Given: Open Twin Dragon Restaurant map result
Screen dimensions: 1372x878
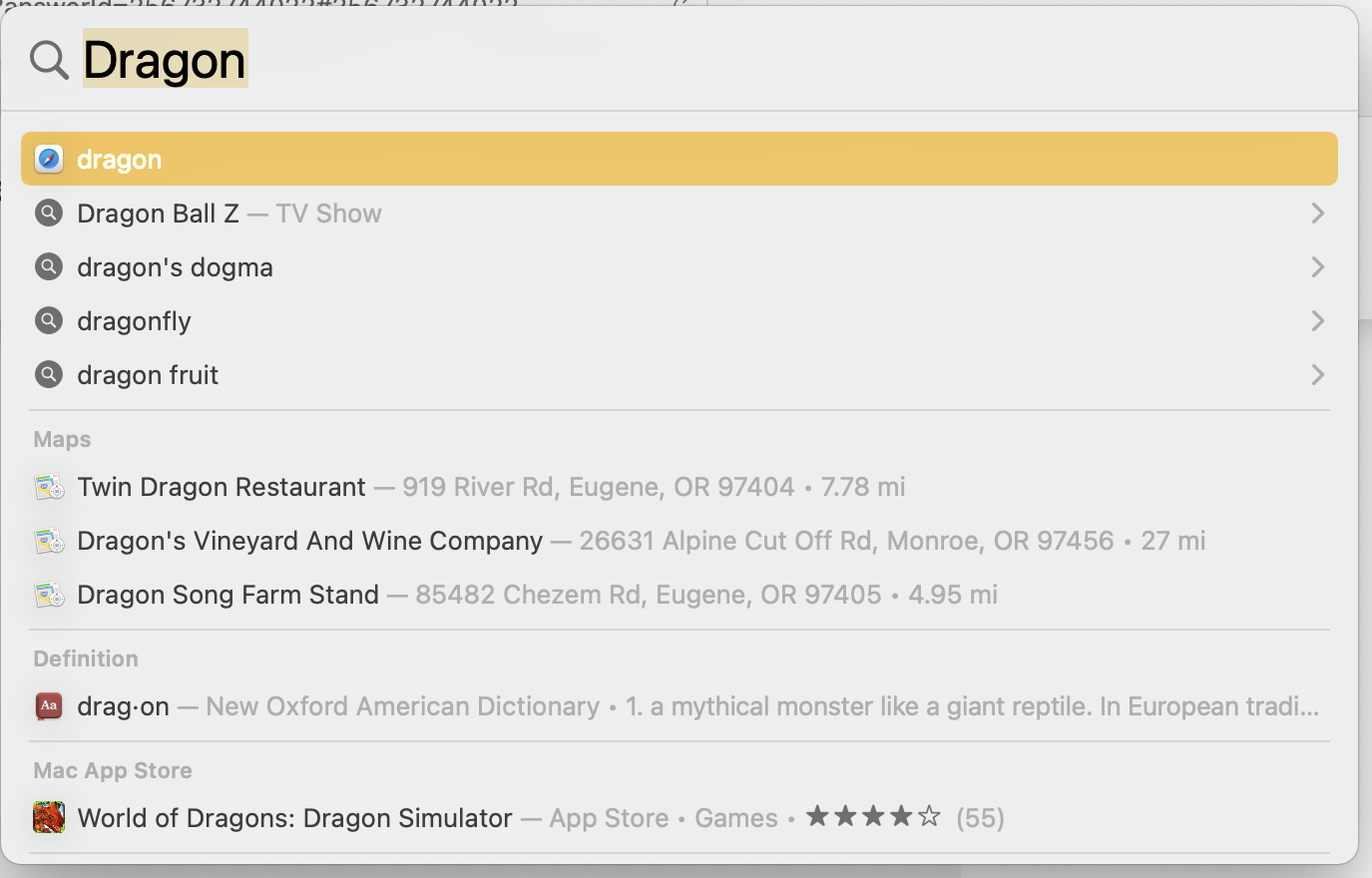Looking at the screenshot, I should pos(680,487).
